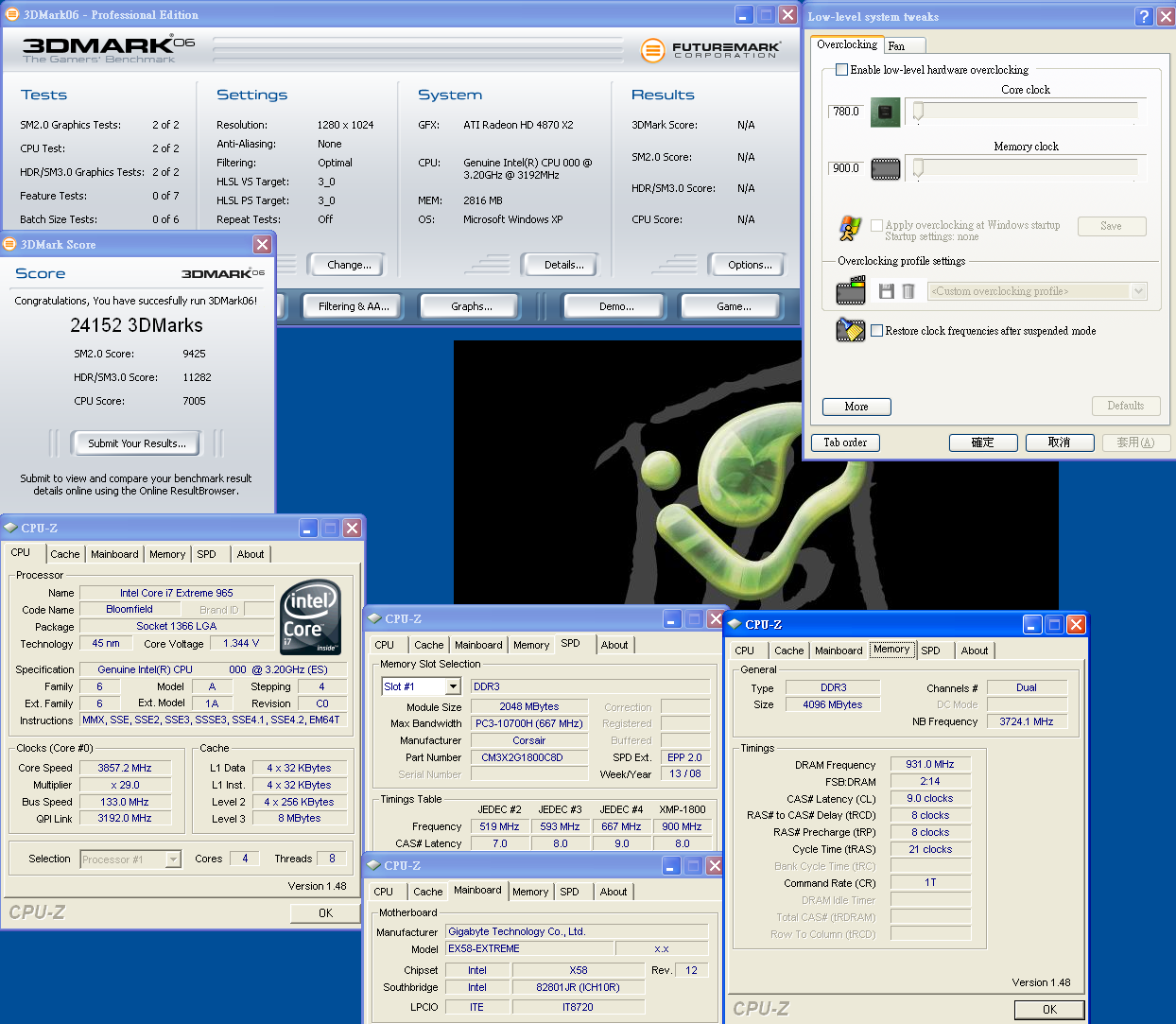Click the restore clocks broom icon
Viewport: 1176px width, 1024px height.
click(850, 331)
